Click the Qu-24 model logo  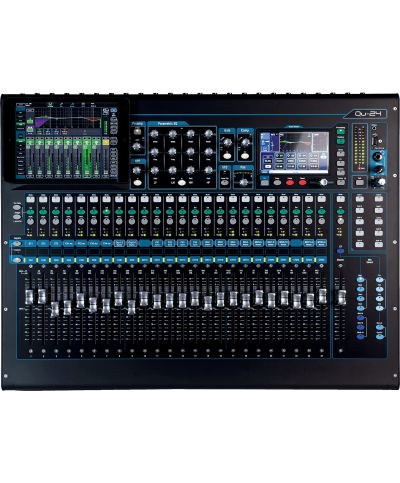368,114
